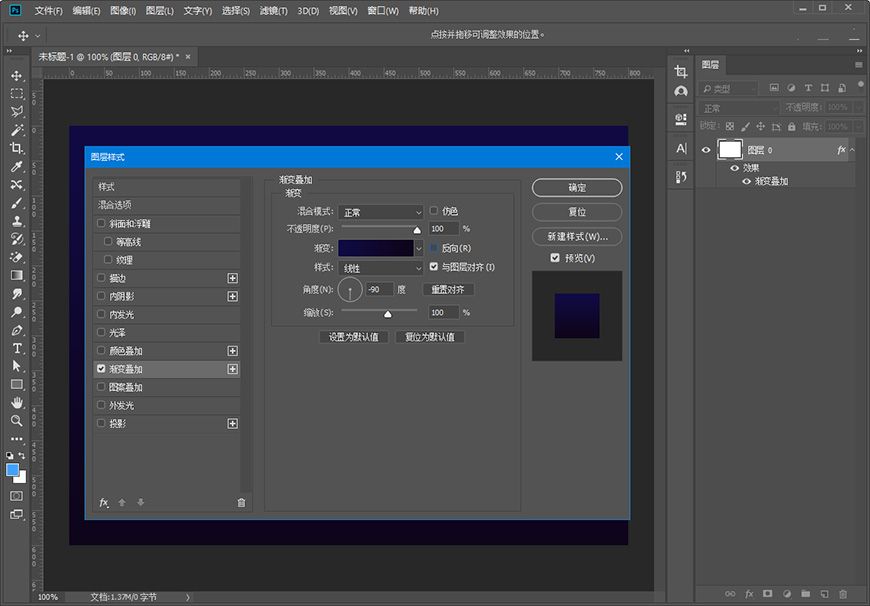This screenshot has height=606, width=870.
Task: Add another Stroke effect plus icon
Action: pos(232,278)
